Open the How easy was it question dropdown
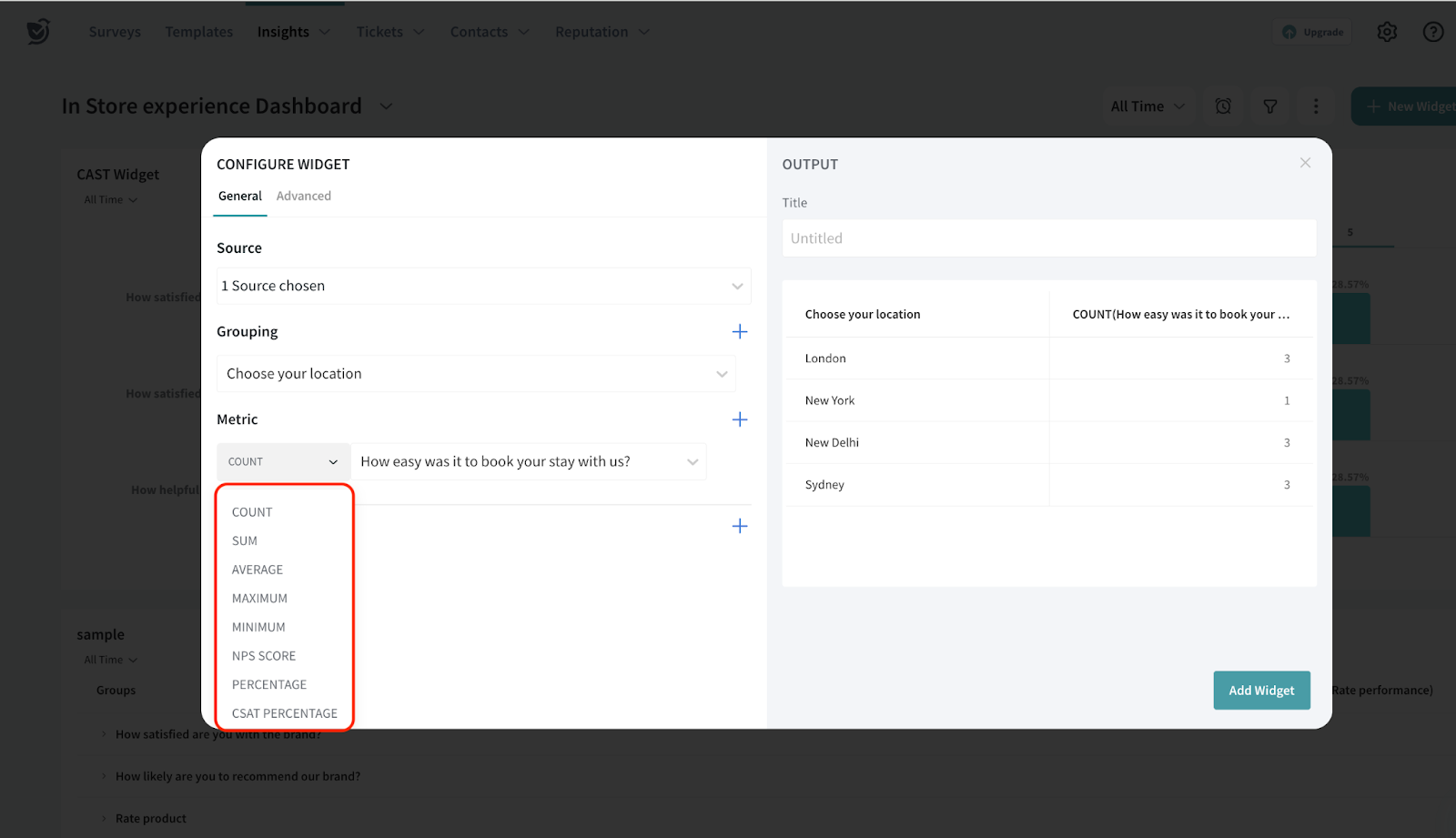Image resolution: width=1456 pixels, height=838 pixels. point(529,462)
